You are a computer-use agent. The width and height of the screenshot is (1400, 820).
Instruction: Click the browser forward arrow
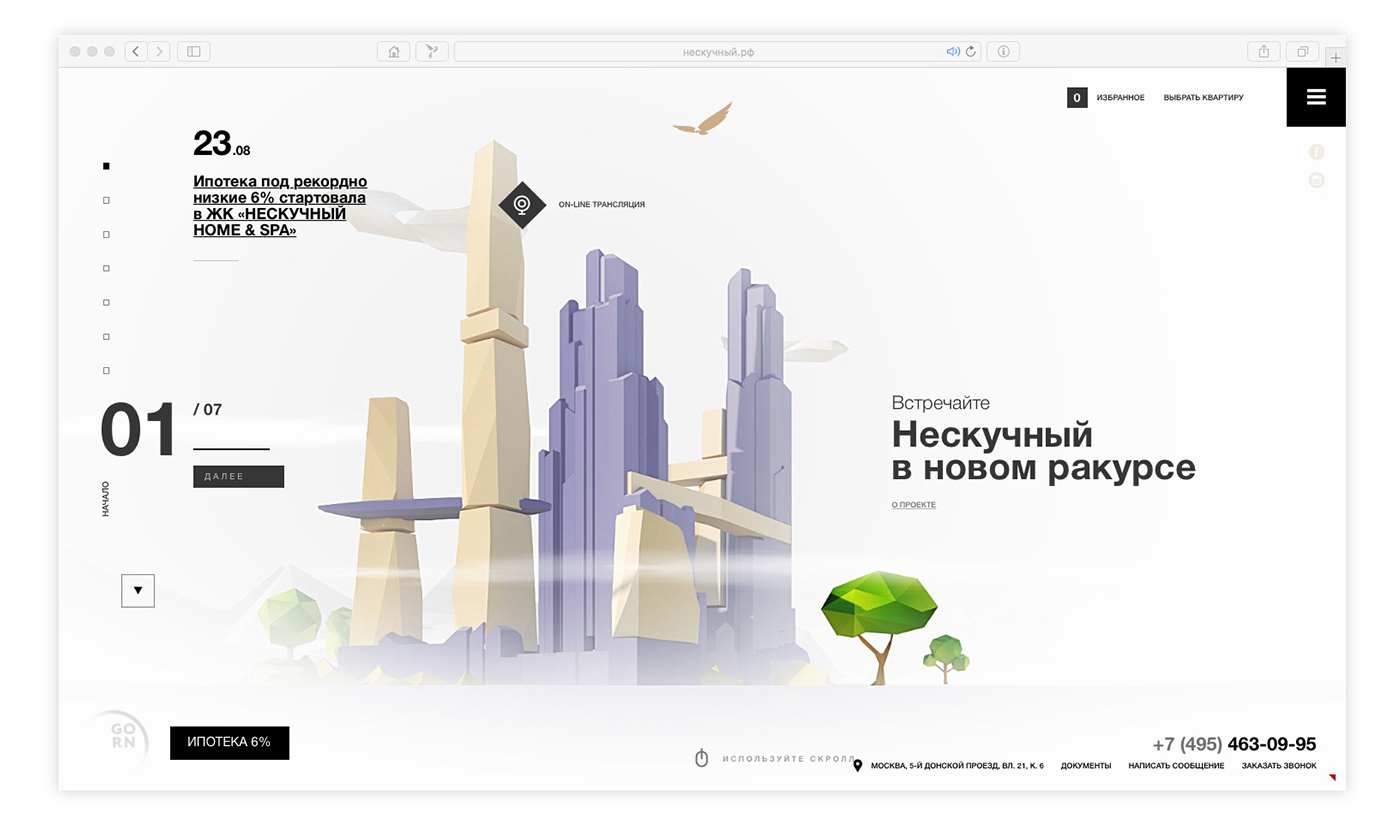click(160, 51)
